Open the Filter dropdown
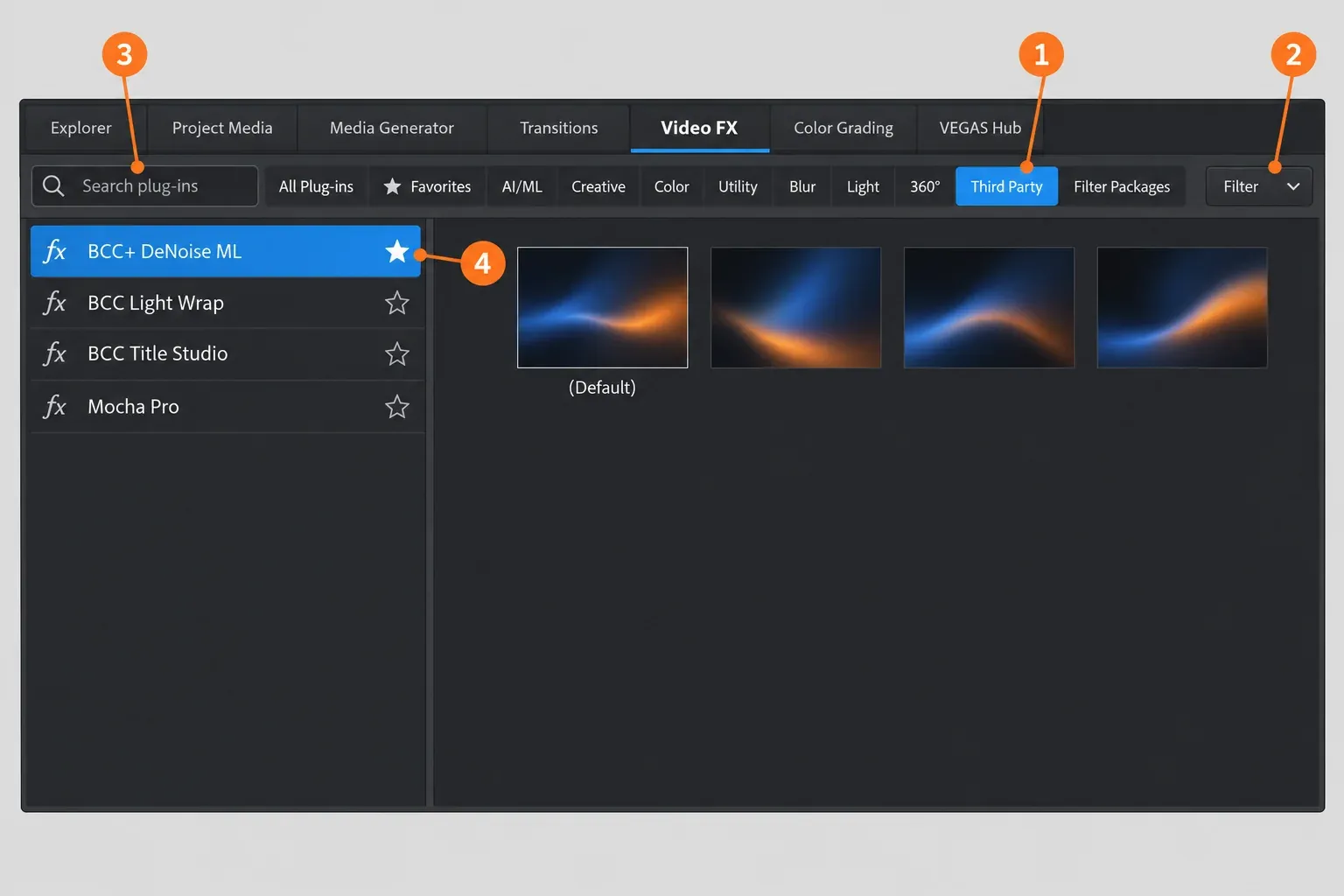The height and width of the screenshot is (896, 1344). click(x=1258, y=186)
